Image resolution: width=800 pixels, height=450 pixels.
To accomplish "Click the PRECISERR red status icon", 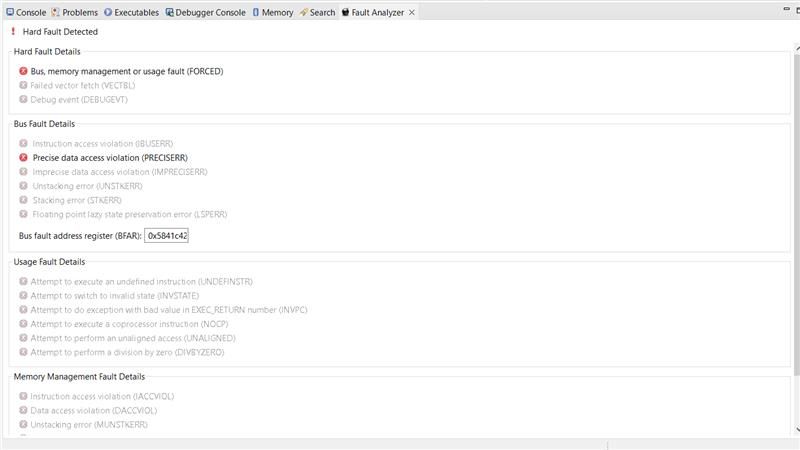I will 23,158.
